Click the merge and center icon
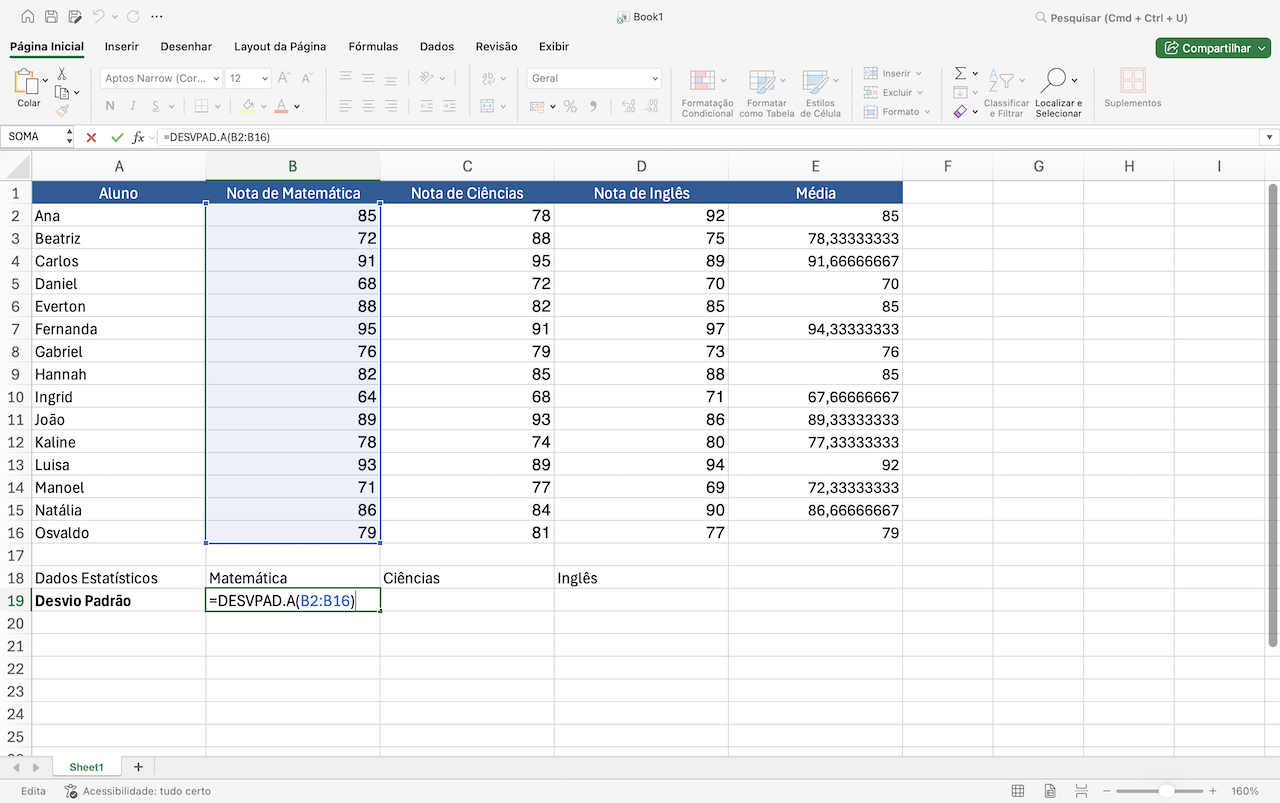This screenshot has width=1280, height=803. (x=488, y=106)
